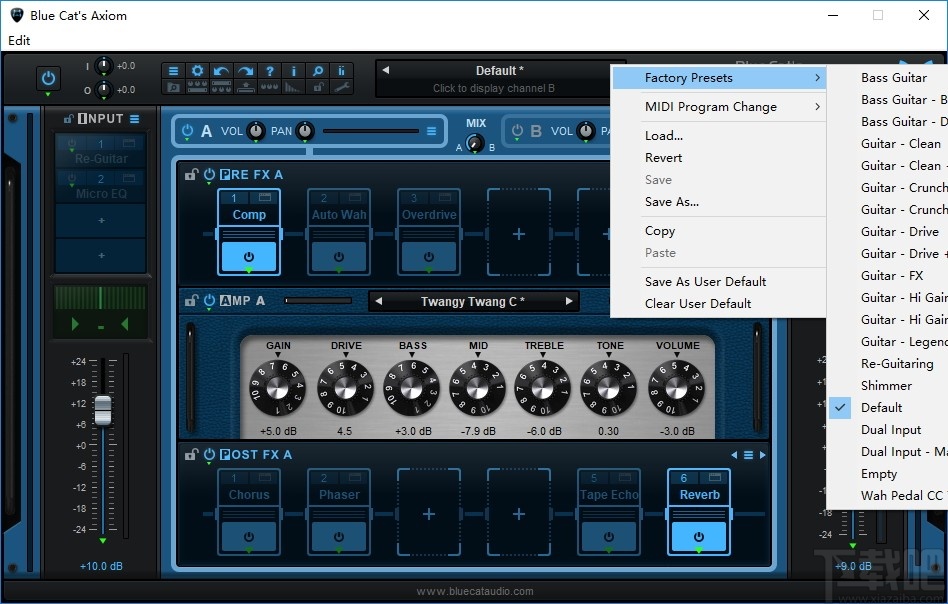This screenshot has height=604, width=948.
Task: Toggle the INPUT section lock icon
Action: click(69, 119)
